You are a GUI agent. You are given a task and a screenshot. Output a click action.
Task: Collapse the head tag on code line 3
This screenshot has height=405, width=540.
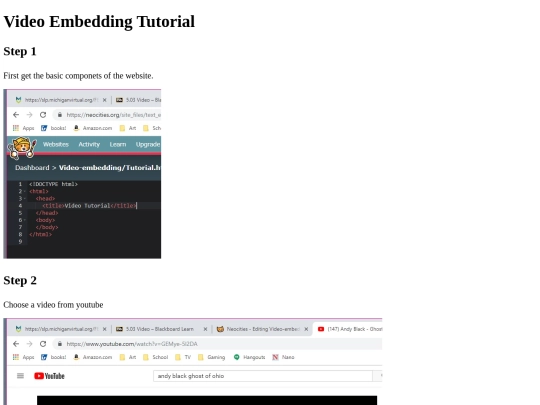click(24, 199)
